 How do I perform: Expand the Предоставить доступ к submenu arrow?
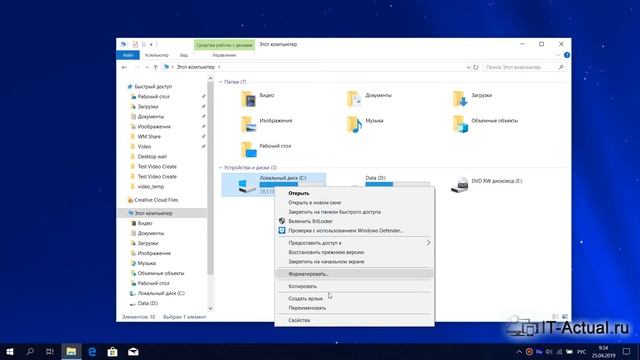428,243
